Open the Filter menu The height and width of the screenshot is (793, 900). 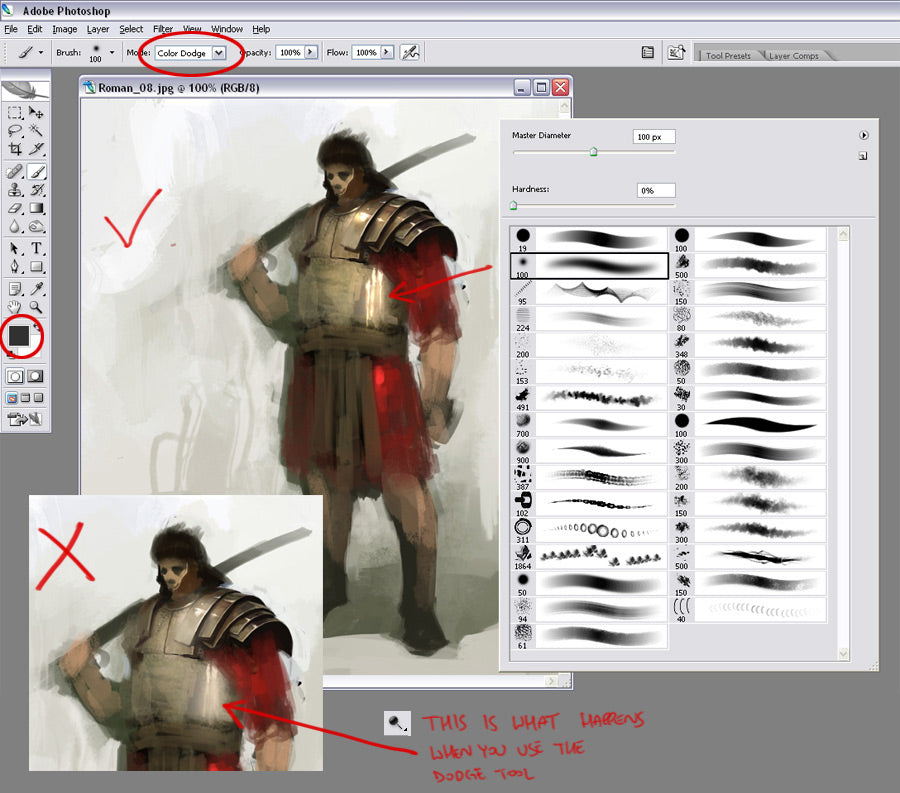pyautogui.click(x=163, y=29)
